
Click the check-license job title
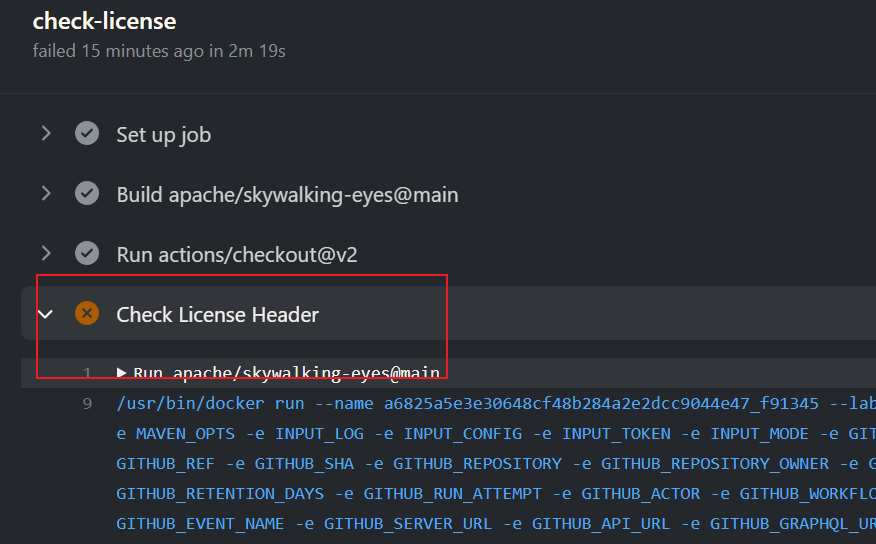click(x=104, y=21)
